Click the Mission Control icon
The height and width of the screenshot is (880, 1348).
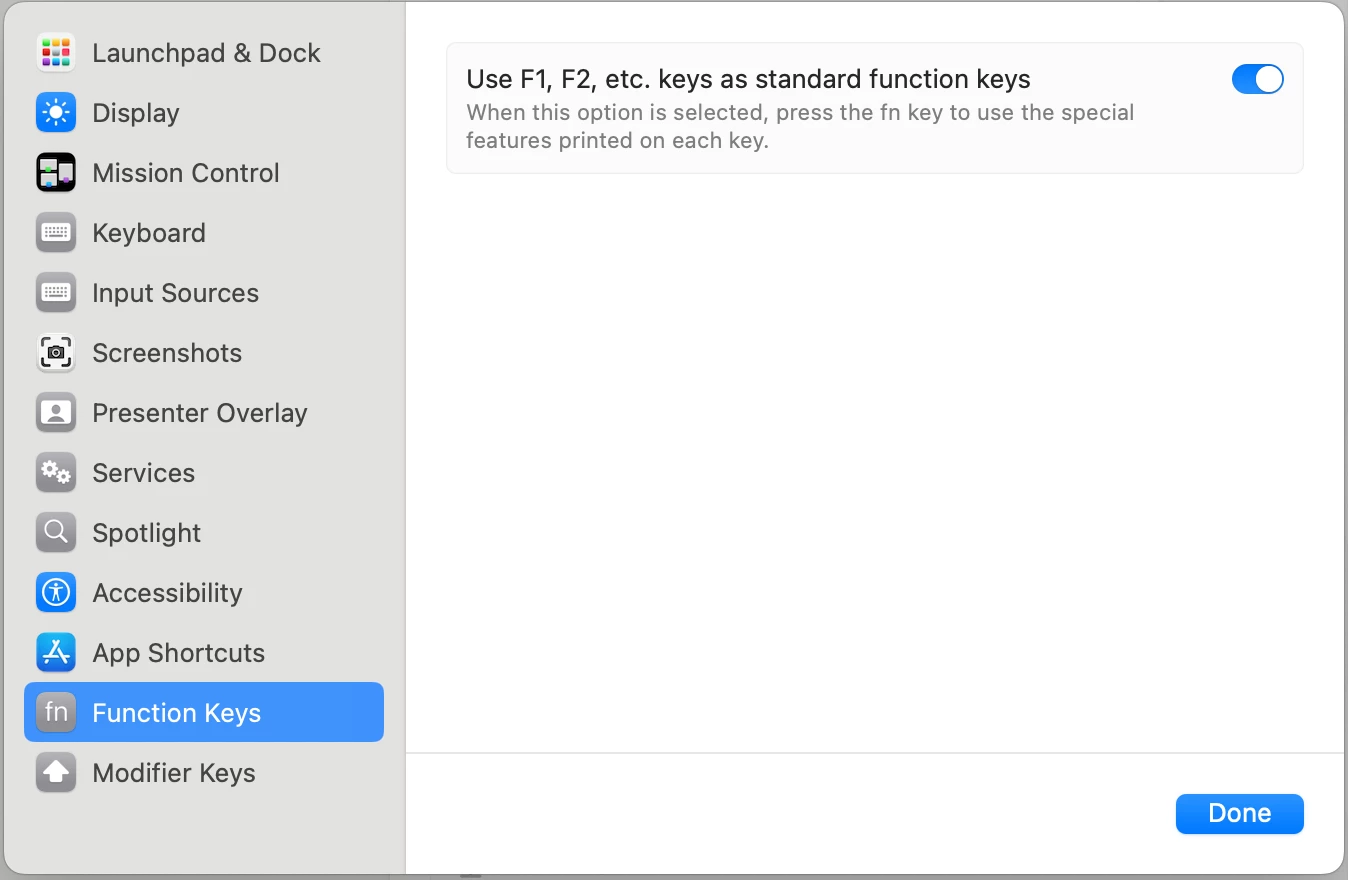56,173
